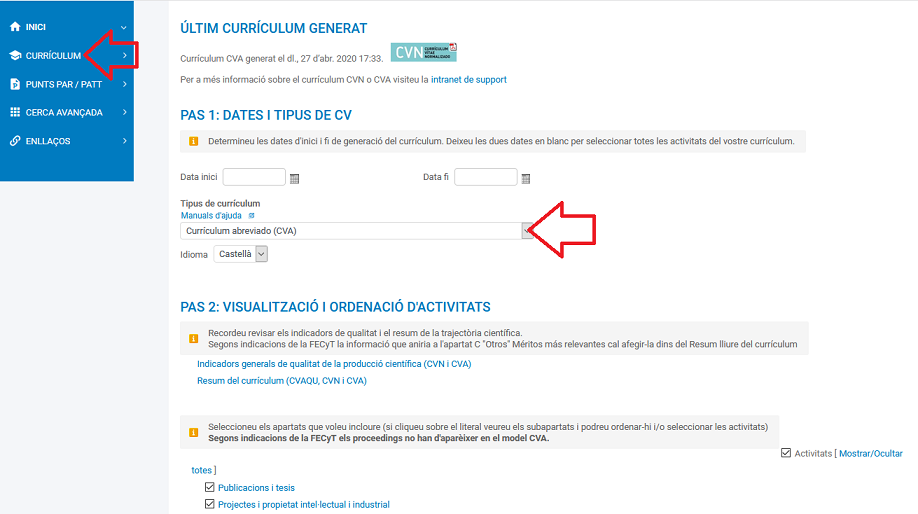Click the Inici home icon
Image resolution: width=918 pixels, height=514 pixels.
15,26
